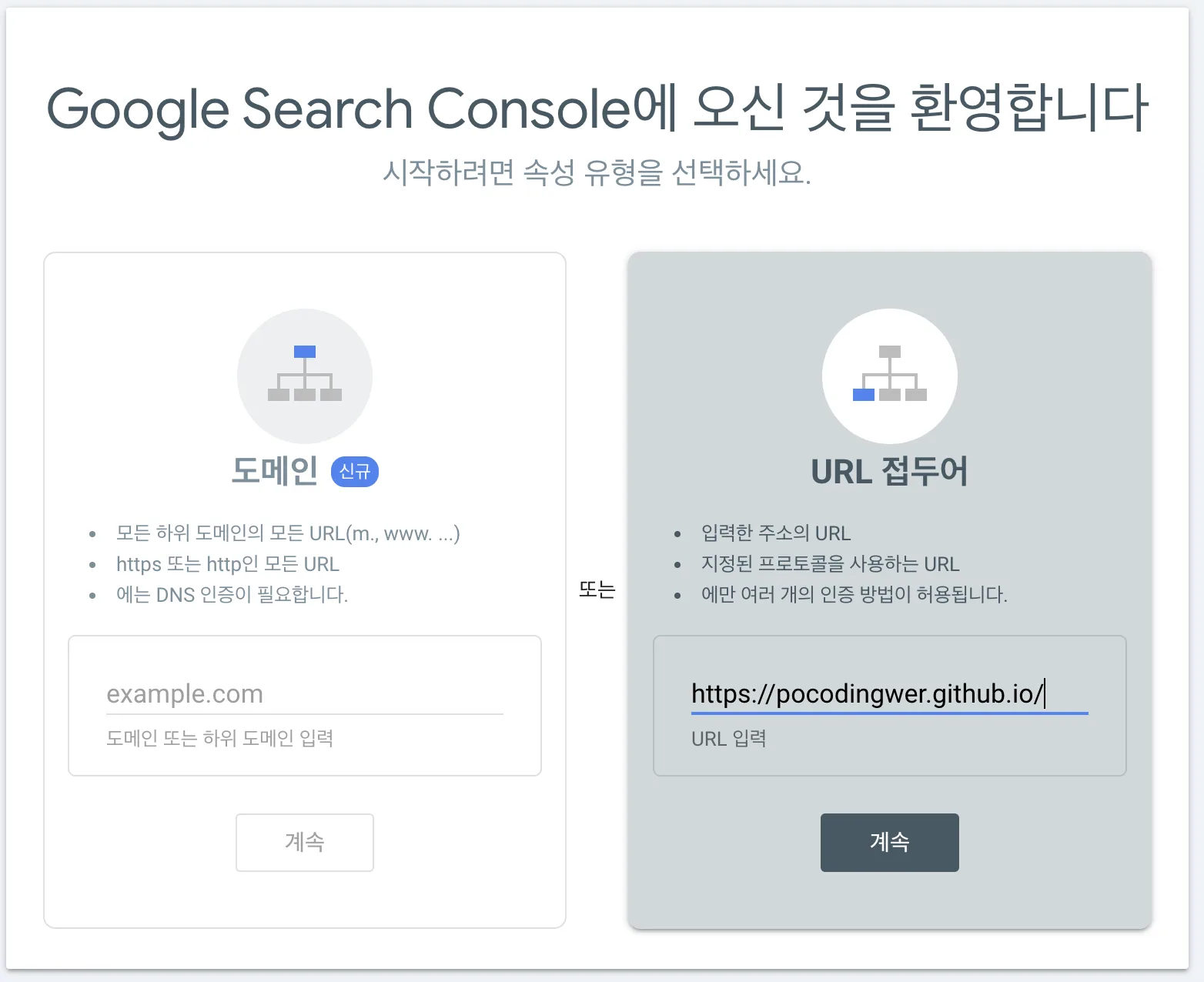1204x982 pixels.
Task: Click helper text 도메인 또는 하위 도메인 입력
Action: point(220,739)
